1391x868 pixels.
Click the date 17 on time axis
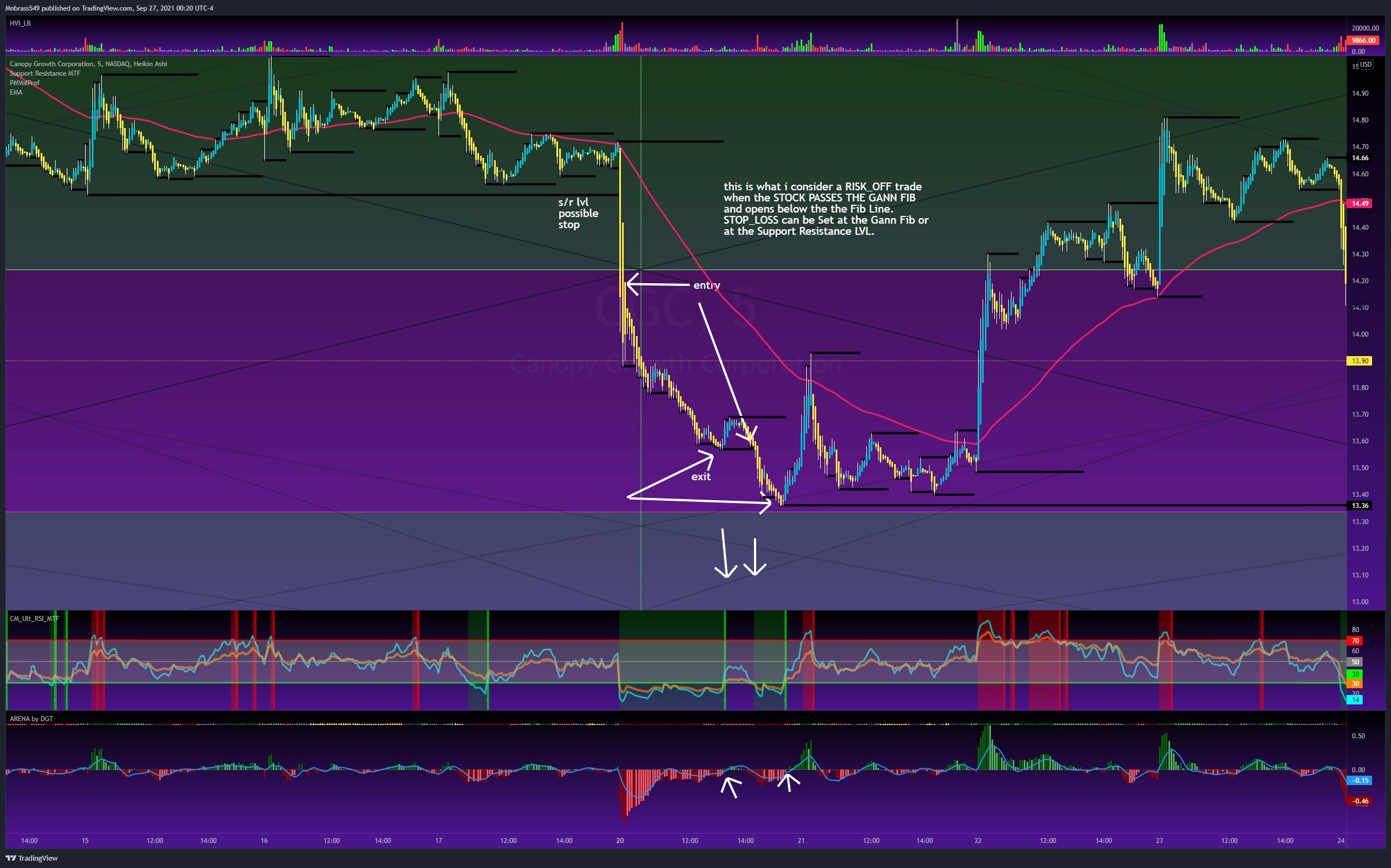coord(438,840)
